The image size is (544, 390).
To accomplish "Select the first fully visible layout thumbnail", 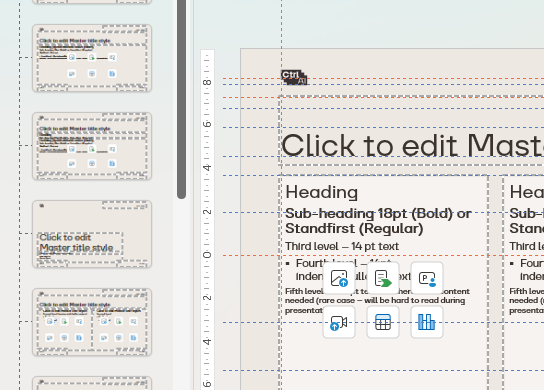I will click(92, 58).
